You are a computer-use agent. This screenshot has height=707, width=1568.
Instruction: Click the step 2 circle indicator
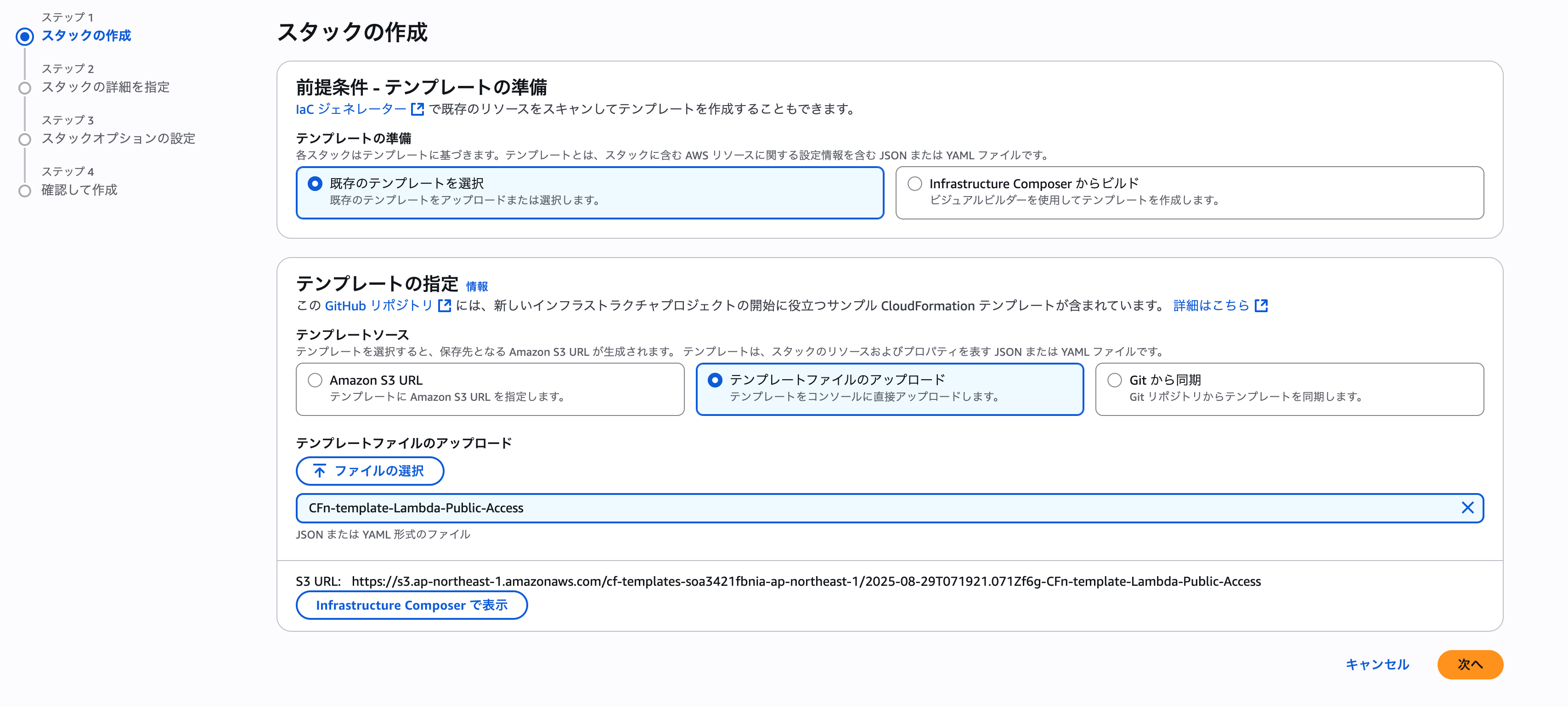click(24, 88)
